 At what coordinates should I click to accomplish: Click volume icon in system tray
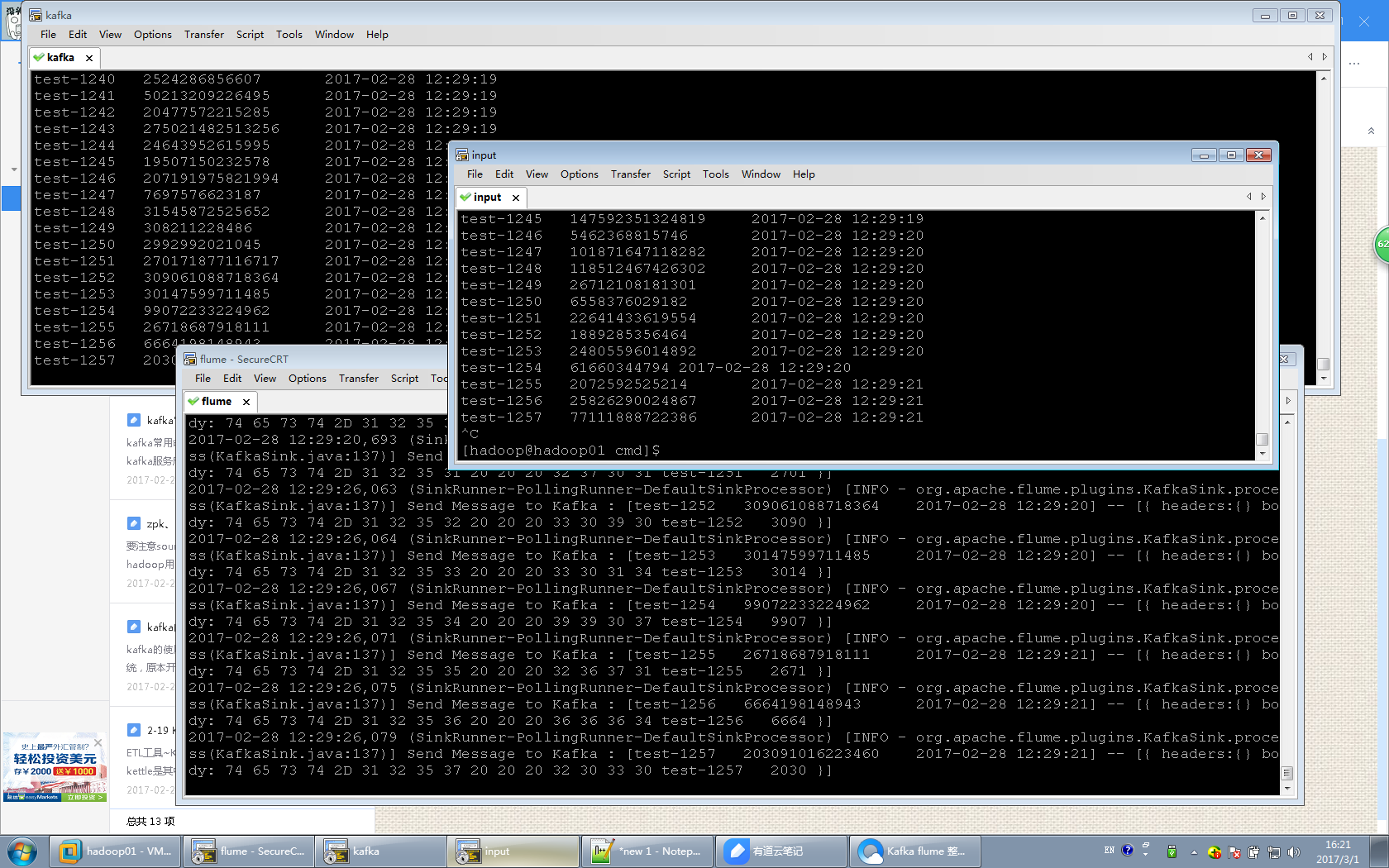1294,851
